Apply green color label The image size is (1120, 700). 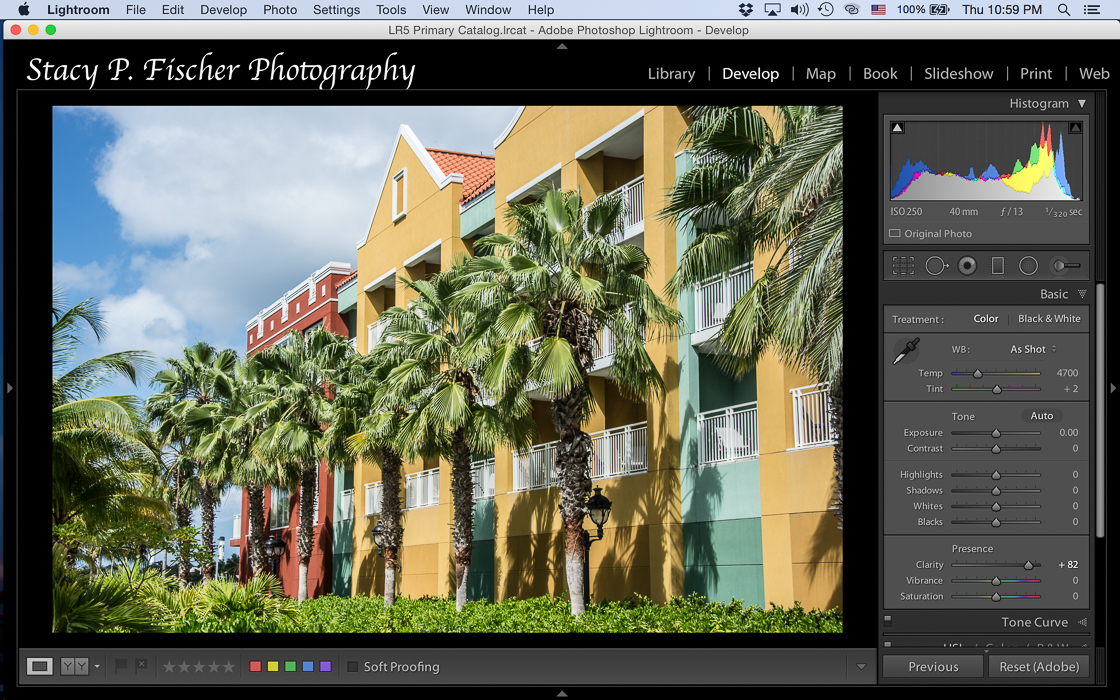tap(290, 666)
